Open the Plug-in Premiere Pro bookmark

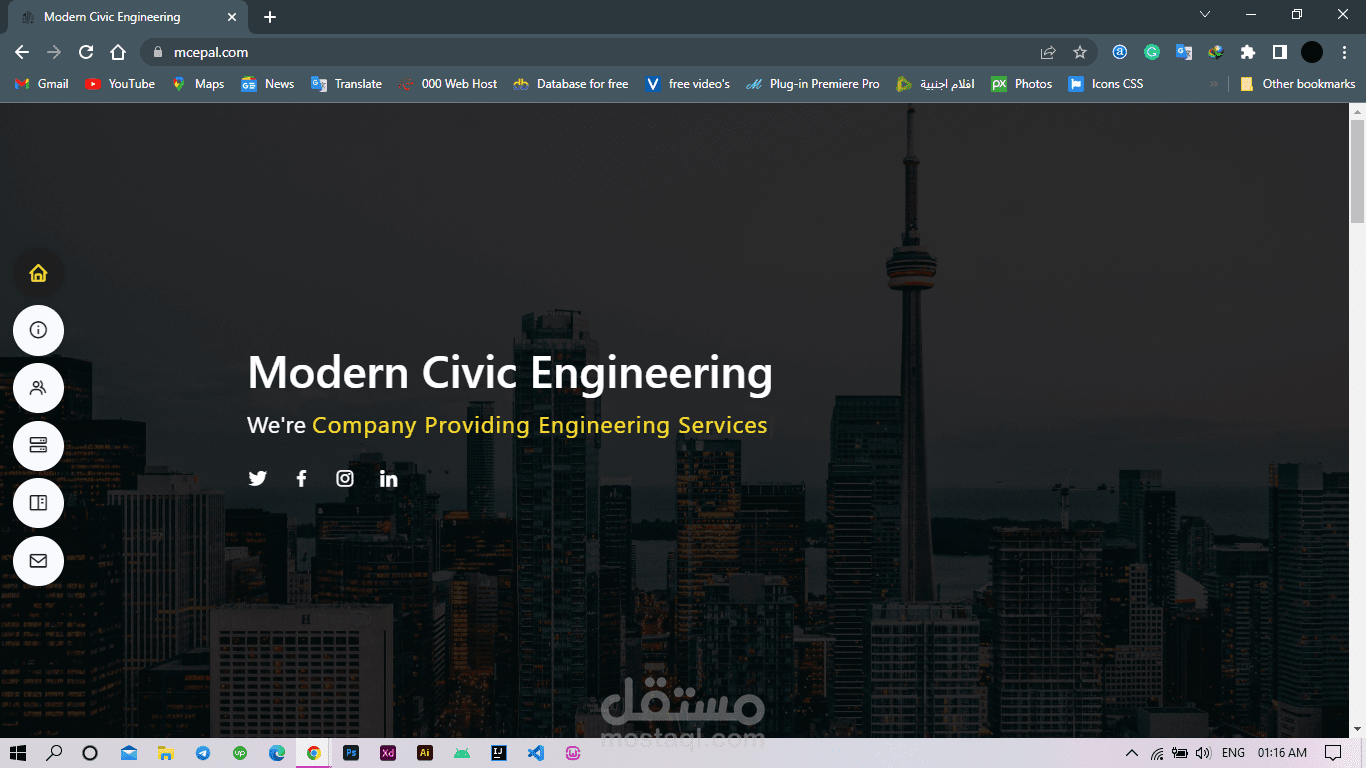(813, 84)
